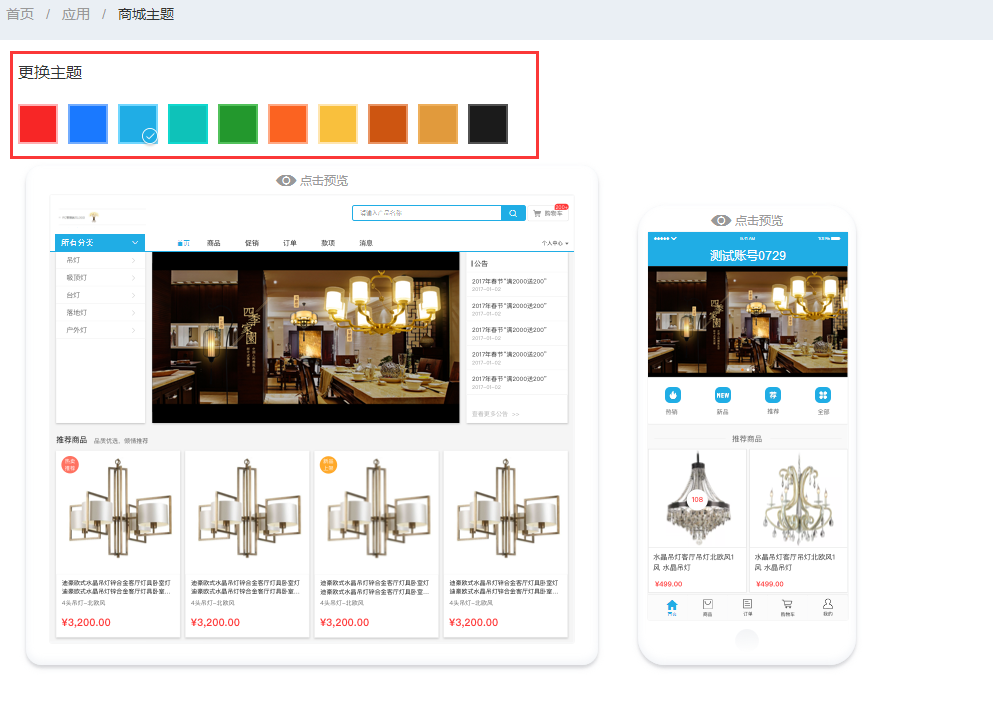The image size is (993, 711).
Task: Open the shopping cart 购物车 icon in desktop preview
Action: tap(537, 213)
